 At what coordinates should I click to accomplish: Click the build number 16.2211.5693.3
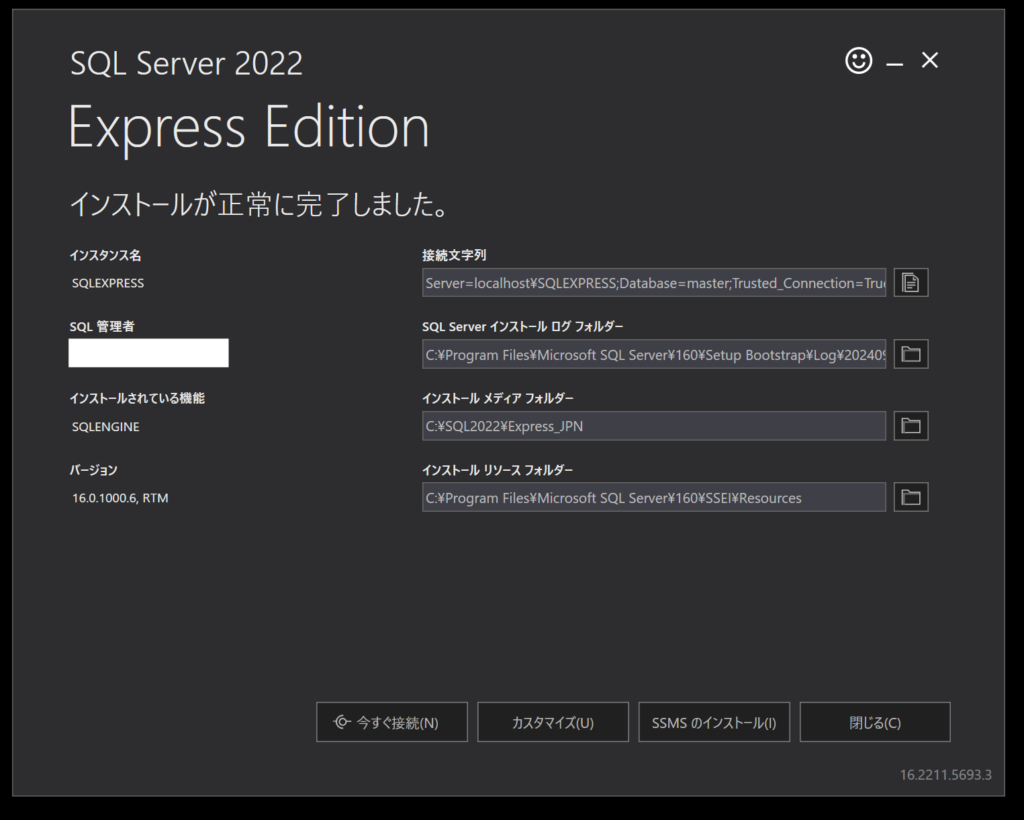click(x=945, y=775)
